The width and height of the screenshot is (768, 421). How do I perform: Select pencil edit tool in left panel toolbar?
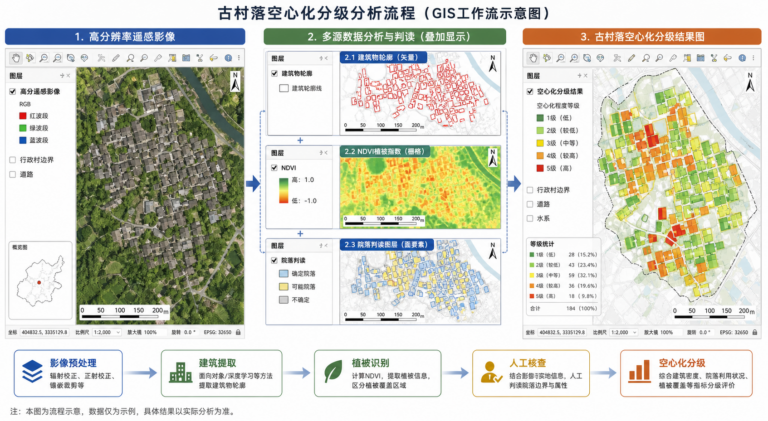116,58
